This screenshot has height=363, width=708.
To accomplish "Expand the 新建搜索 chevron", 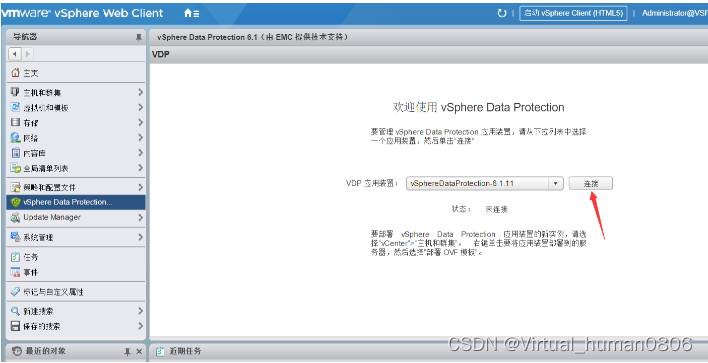I will 140,311.
